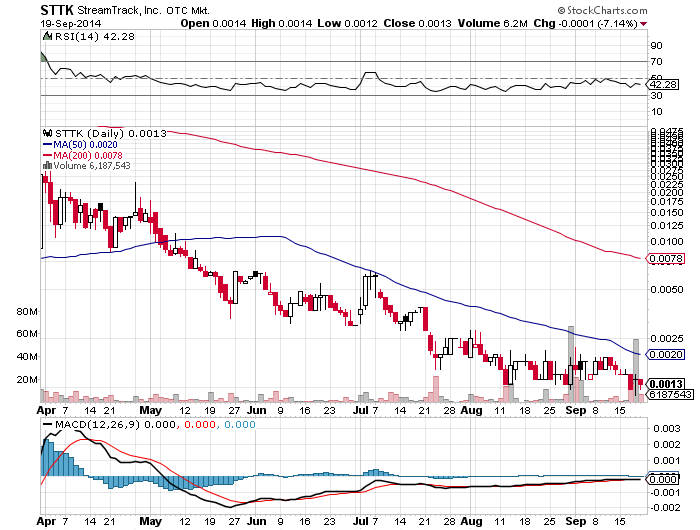Click the High 0.0014 value
Screen dimensions: 700x530
point(281,23)
